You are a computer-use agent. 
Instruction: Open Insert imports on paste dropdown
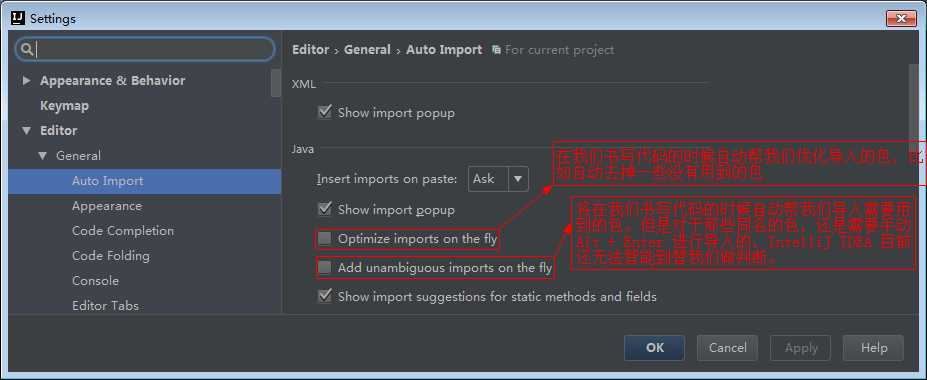[x=498, y=178]
